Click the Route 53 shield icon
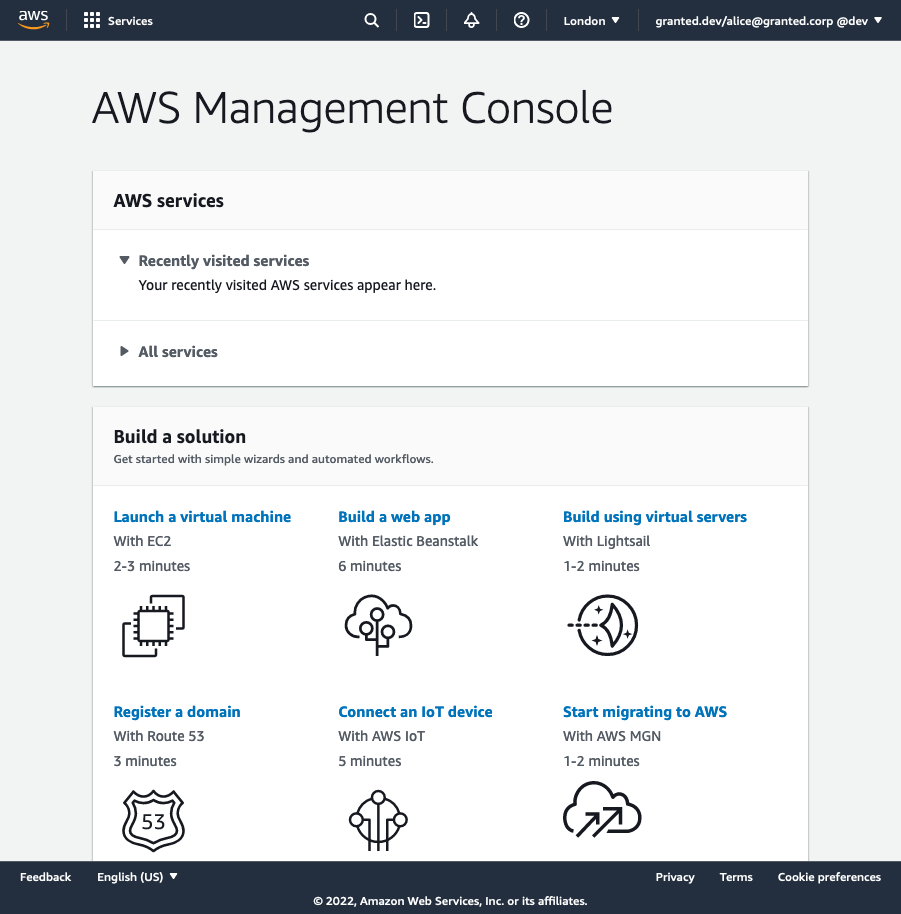Image resolution: width=901 pixels, height=914 pixels. click(153, 820)
